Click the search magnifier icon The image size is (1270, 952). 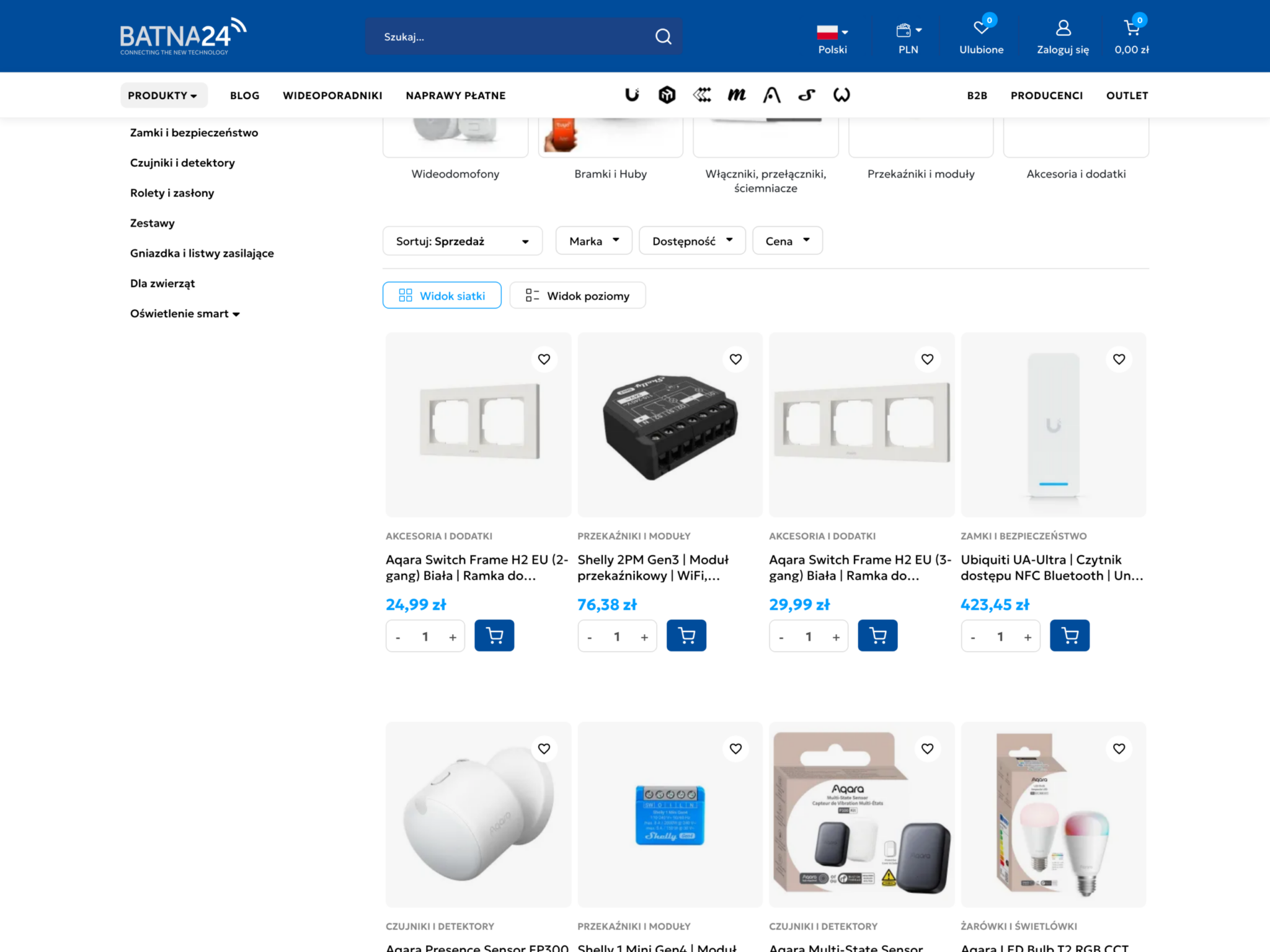663,37
